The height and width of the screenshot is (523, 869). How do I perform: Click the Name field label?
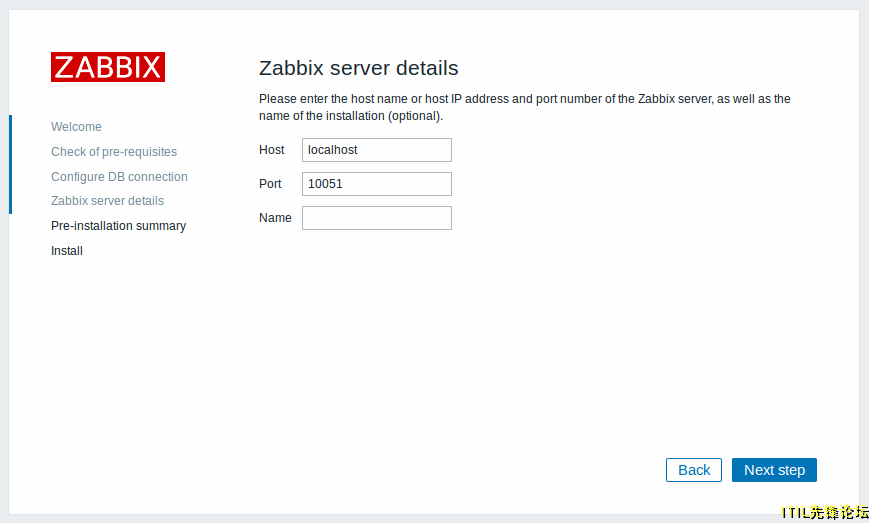coord(275,218)
